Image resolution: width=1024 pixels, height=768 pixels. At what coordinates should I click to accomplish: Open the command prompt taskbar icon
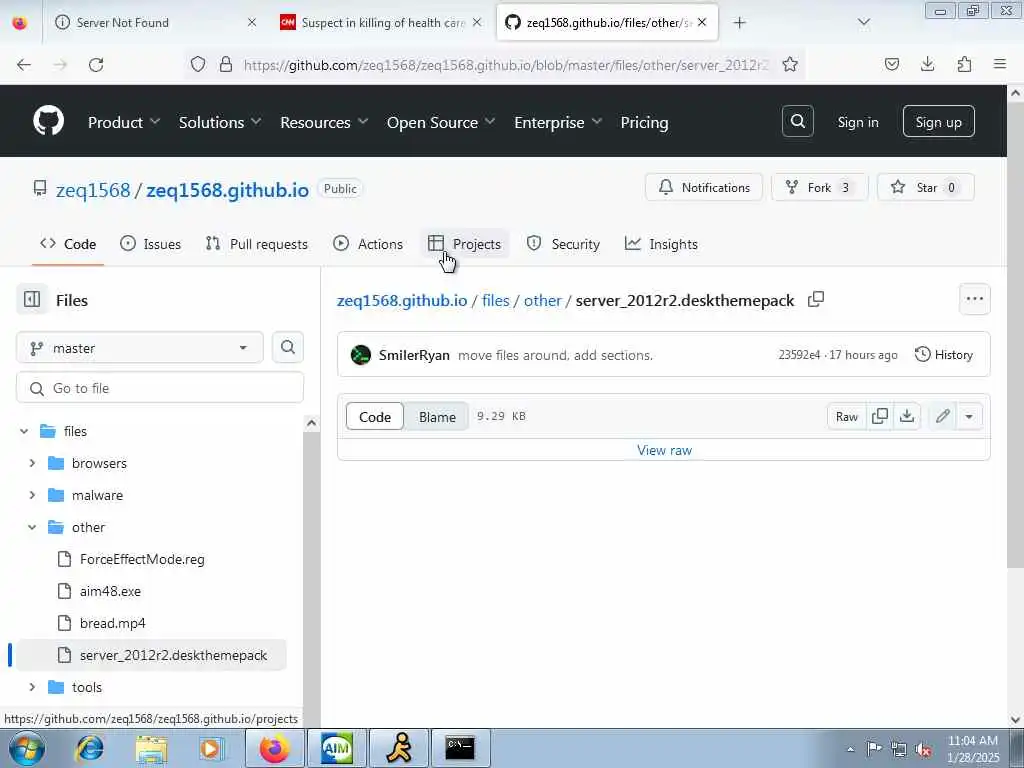point(460,748)
